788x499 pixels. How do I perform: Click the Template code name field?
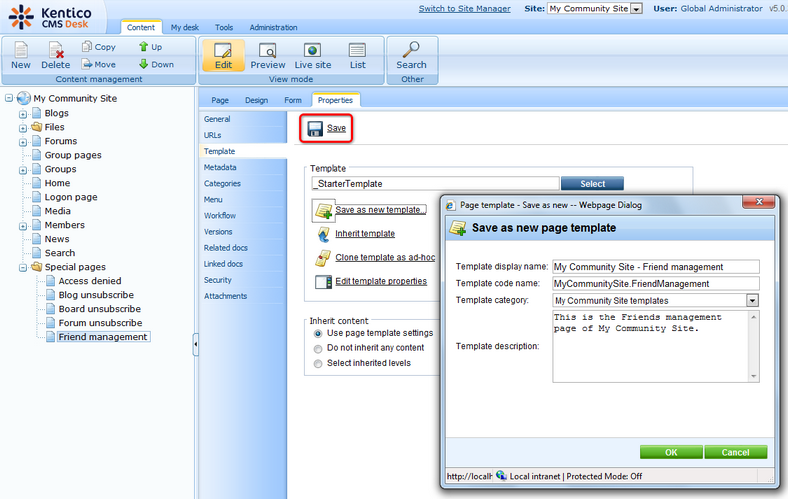click(x=655, y=283)
